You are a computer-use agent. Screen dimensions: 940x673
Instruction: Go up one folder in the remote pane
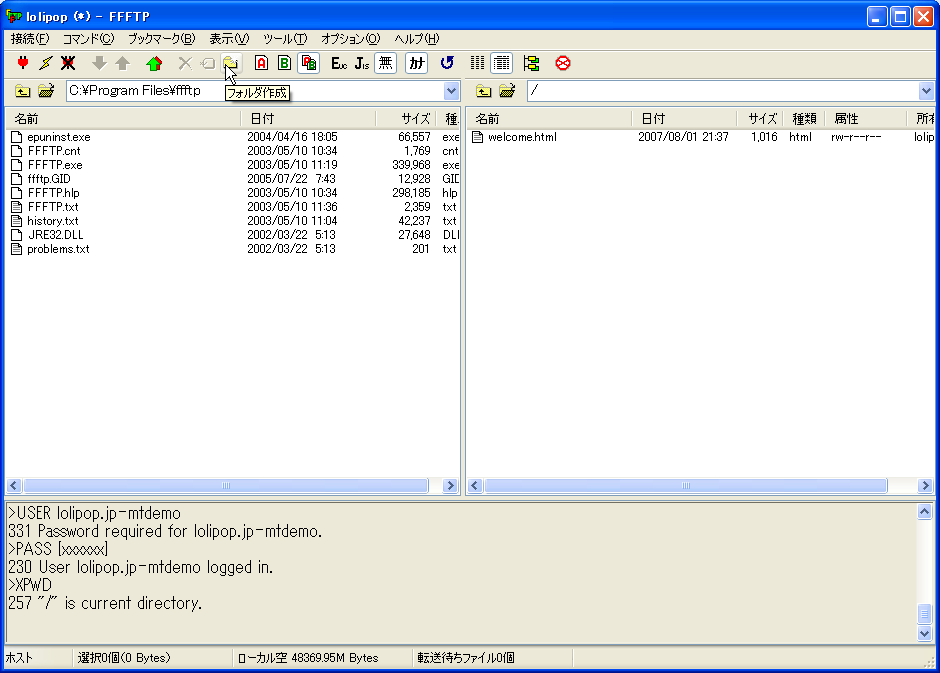click(484, 91)
